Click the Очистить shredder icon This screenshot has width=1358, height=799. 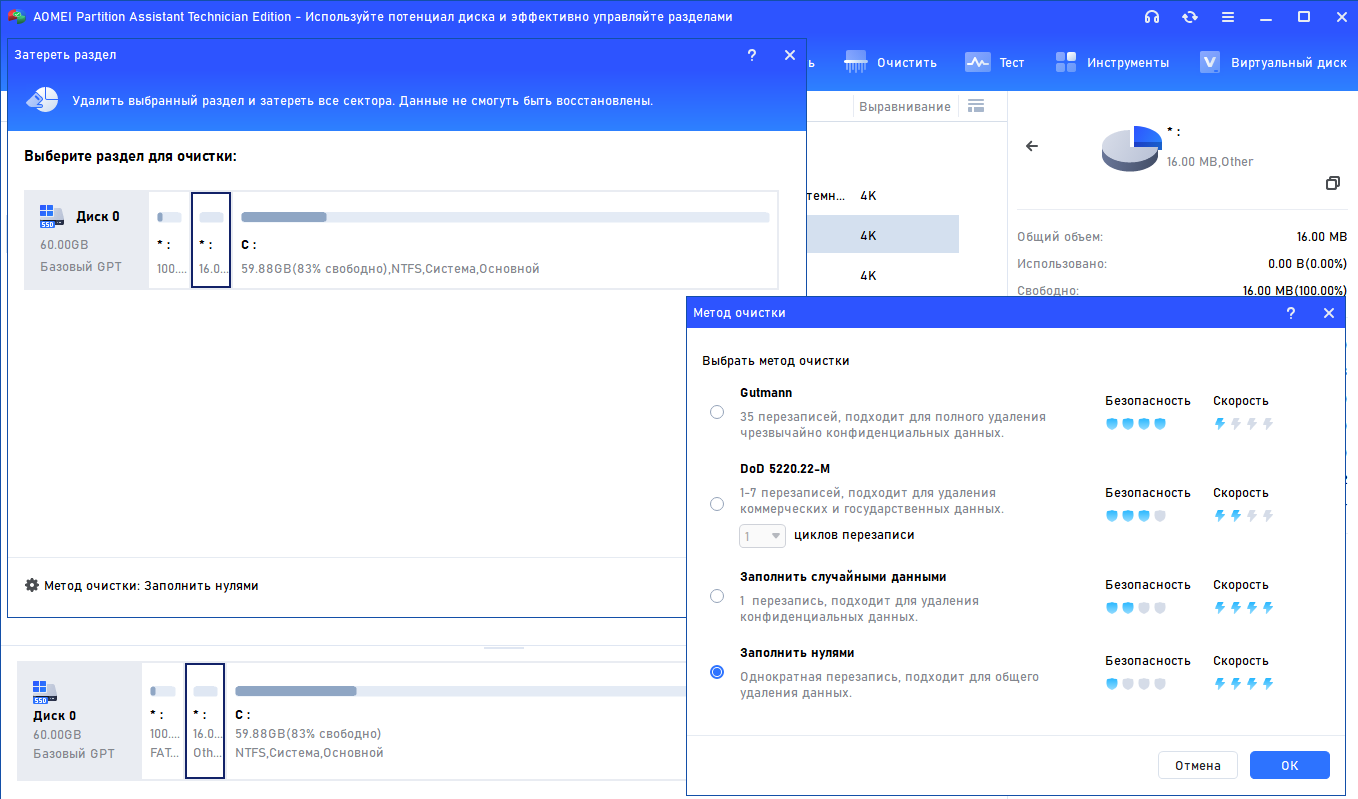(856, 62)
